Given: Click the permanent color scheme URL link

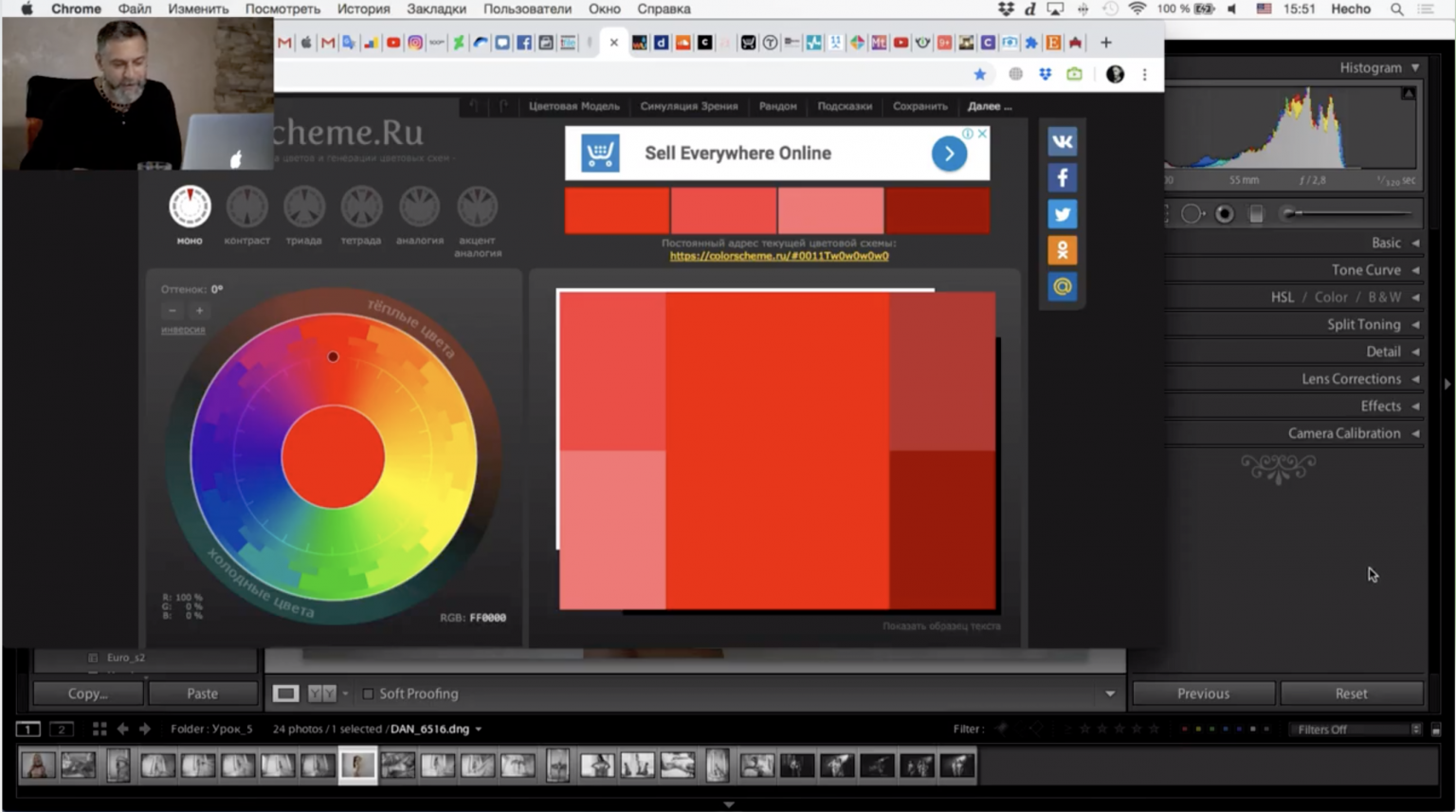Looking at the screenshot, I should pos(777,255).
